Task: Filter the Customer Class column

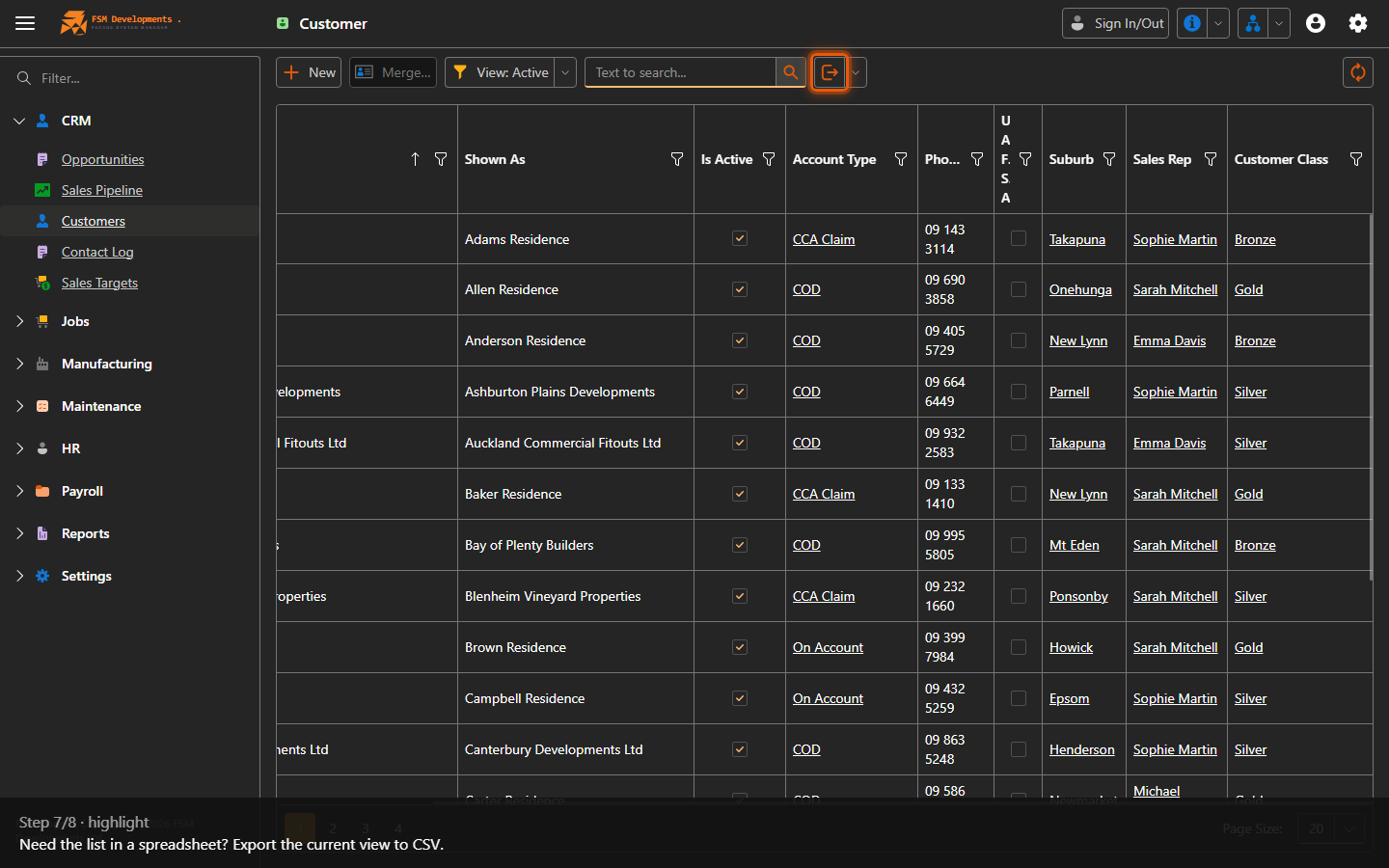Action: [x=1356, y=159]
